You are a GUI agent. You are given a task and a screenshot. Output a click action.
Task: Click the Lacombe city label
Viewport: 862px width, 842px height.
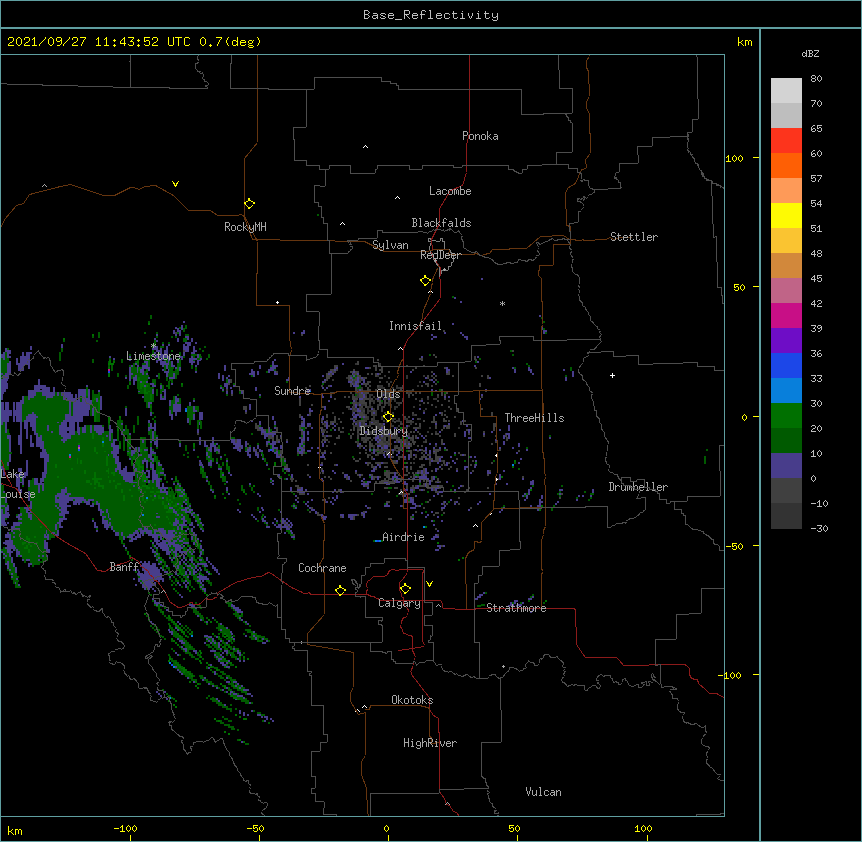click(450, 191)
